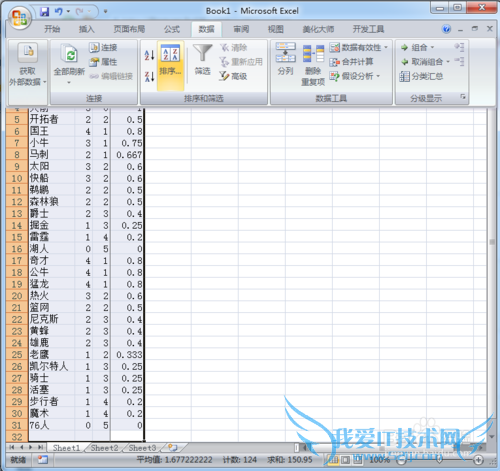Click the vertical scrollbar thumb

pyautogui.click(x=492, y=242)
